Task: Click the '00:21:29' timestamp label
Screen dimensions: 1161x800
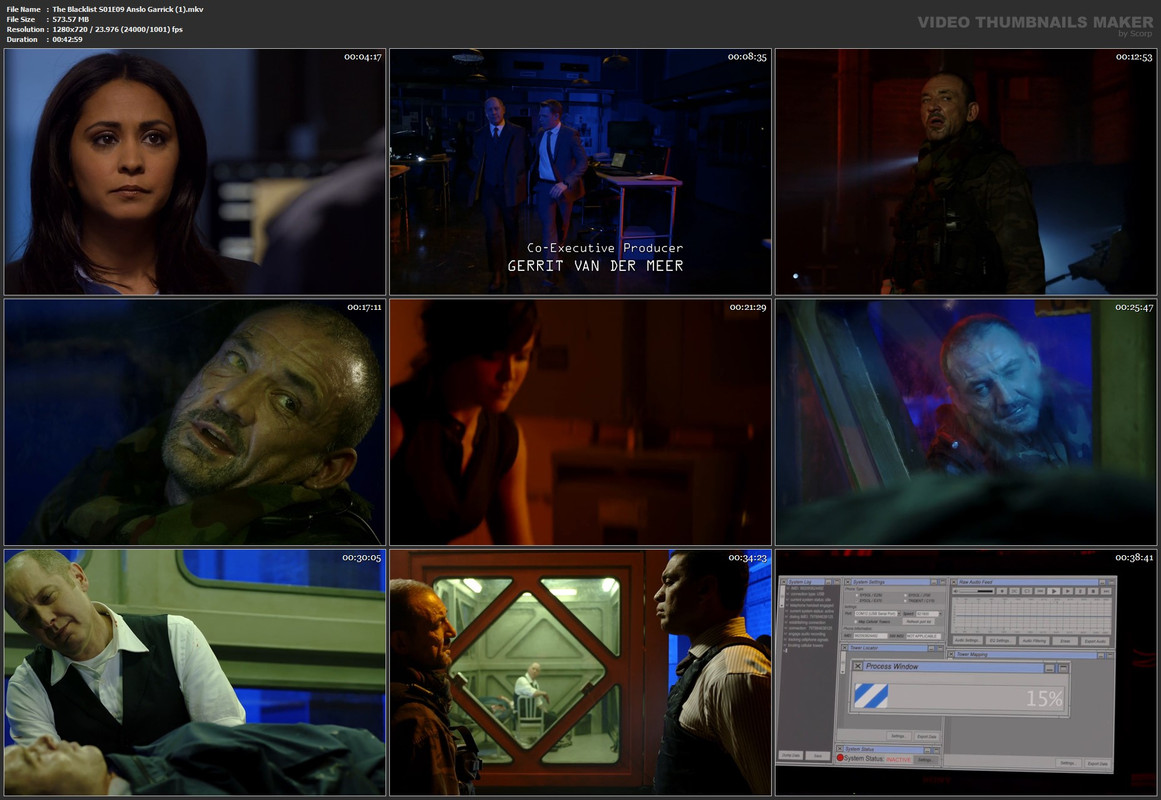Action: 748,307
